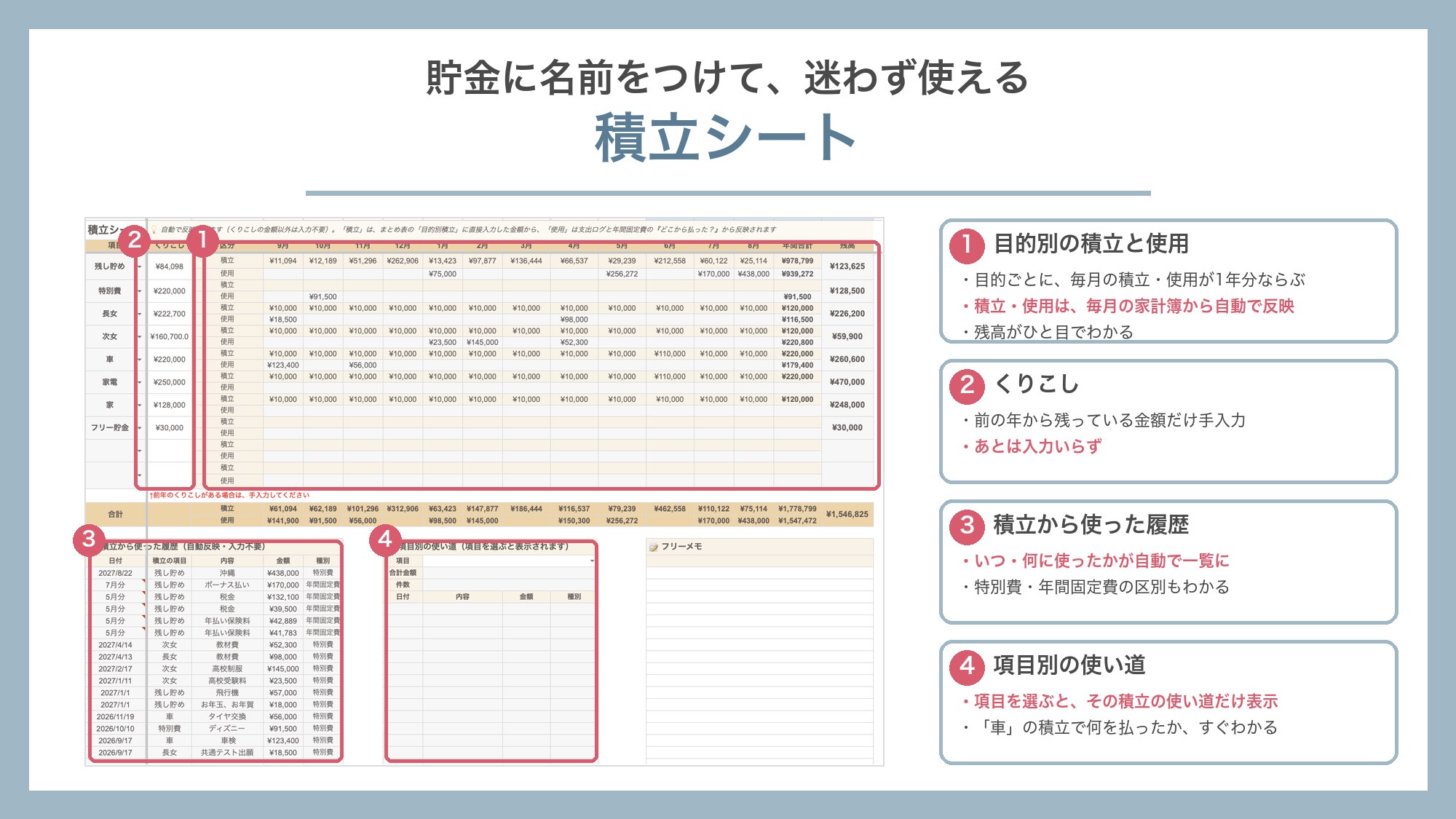The height and width of the screenshot is (819, 1456).
Task: Open the dropdown arrow for 特別費
Action: [139, 291]
